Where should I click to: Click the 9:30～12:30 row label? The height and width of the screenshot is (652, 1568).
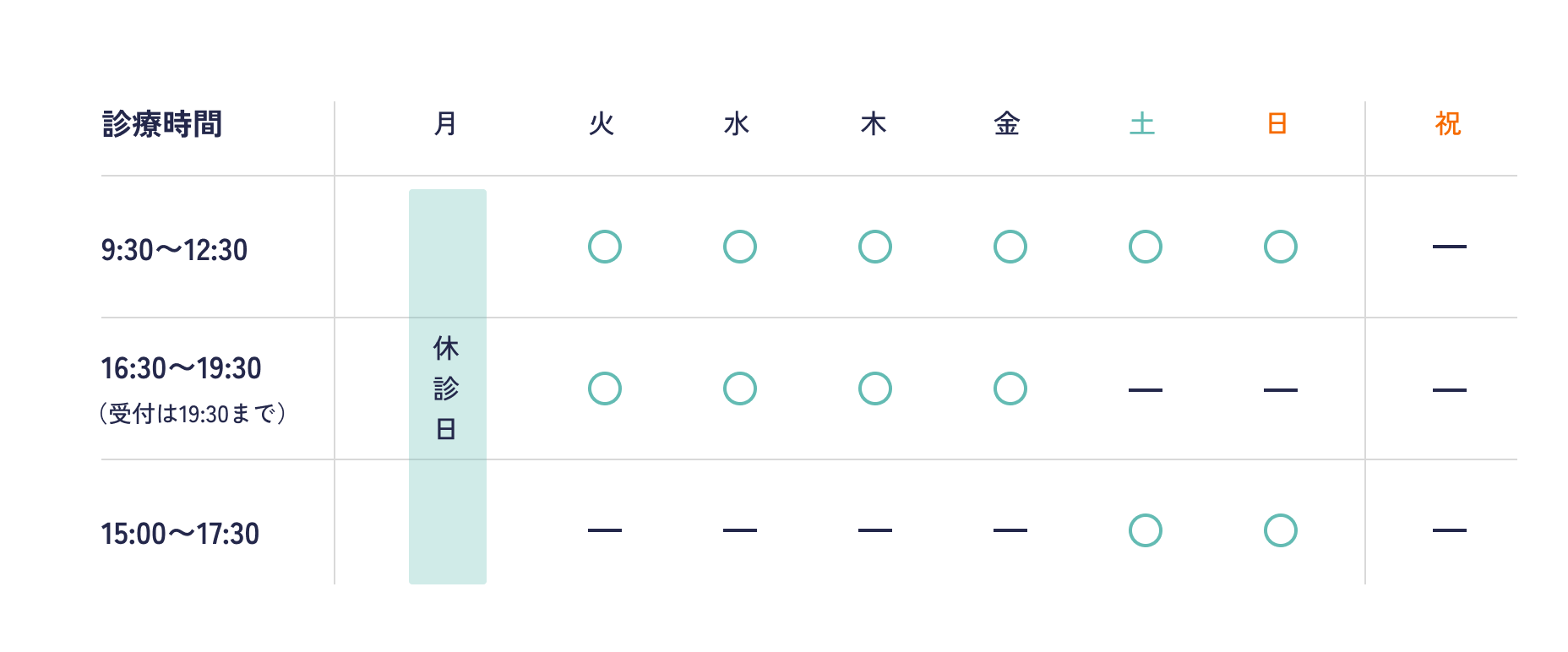(174, 250)
